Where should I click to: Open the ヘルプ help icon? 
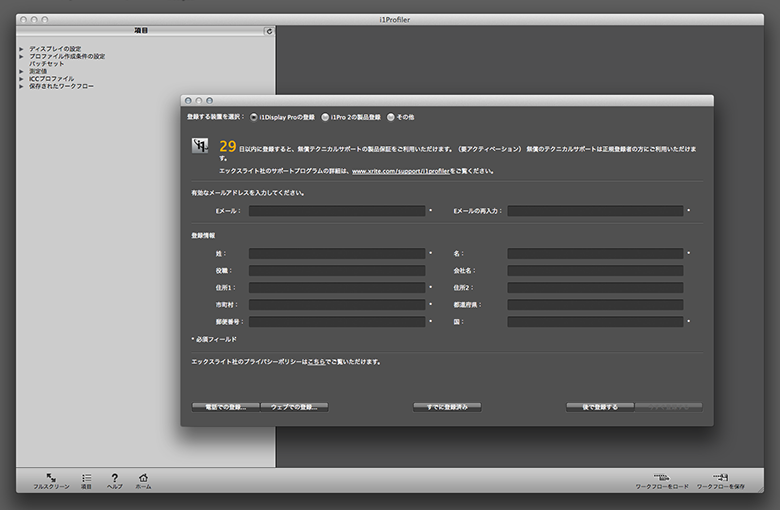115,478
